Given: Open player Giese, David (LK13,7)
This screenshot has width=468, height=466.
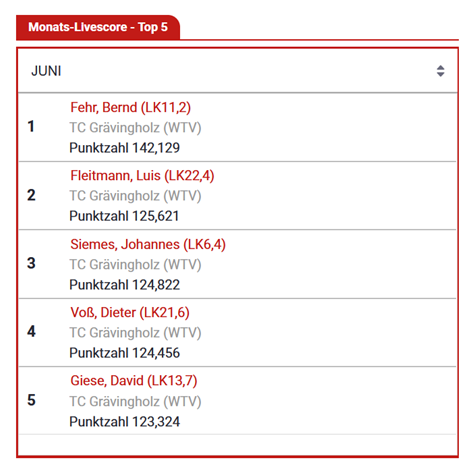Looking at the screenshot, I should [134, 381].
